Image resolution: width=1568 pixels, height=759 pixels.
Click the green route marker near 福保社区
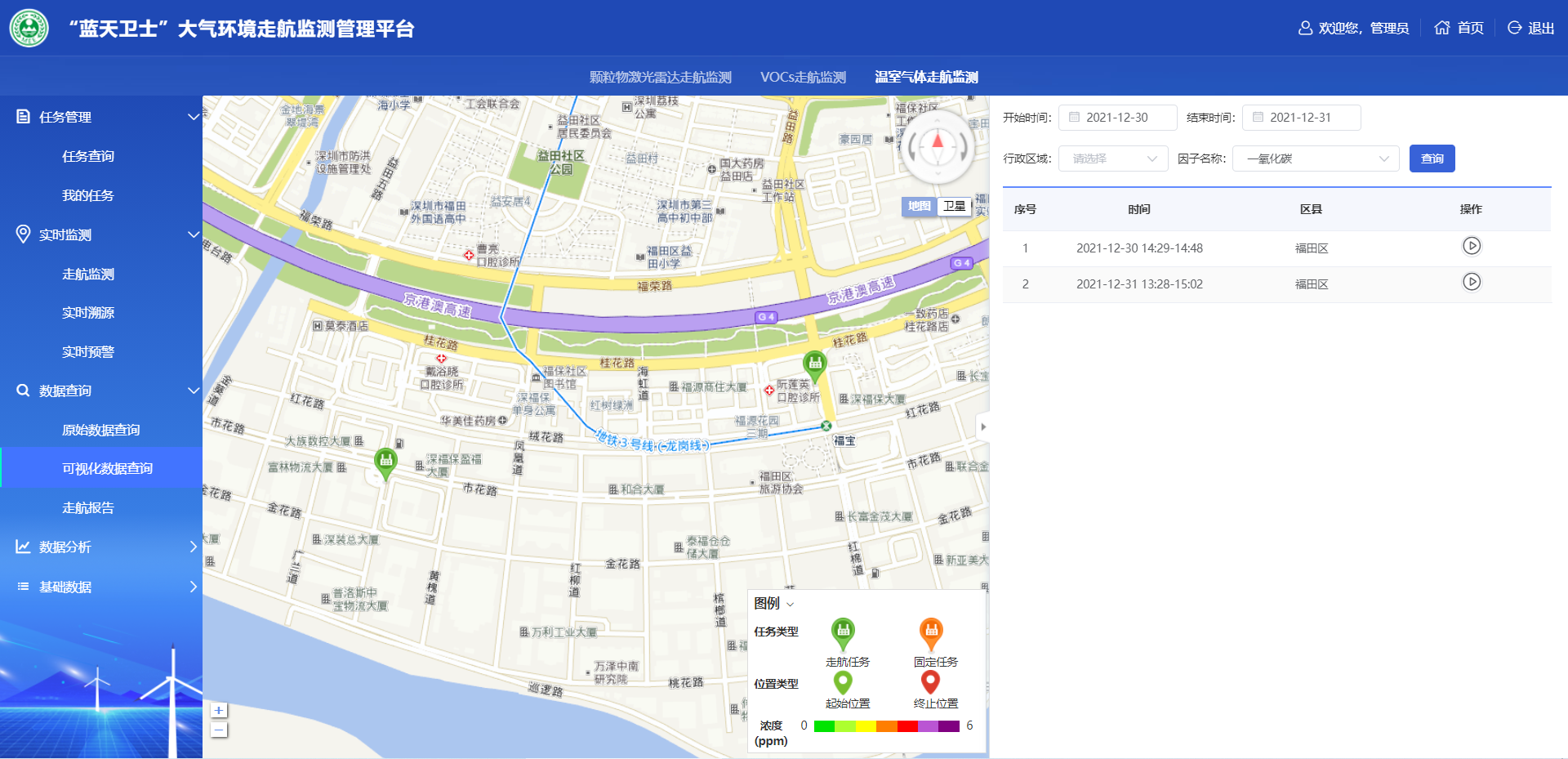coord(814,364)
